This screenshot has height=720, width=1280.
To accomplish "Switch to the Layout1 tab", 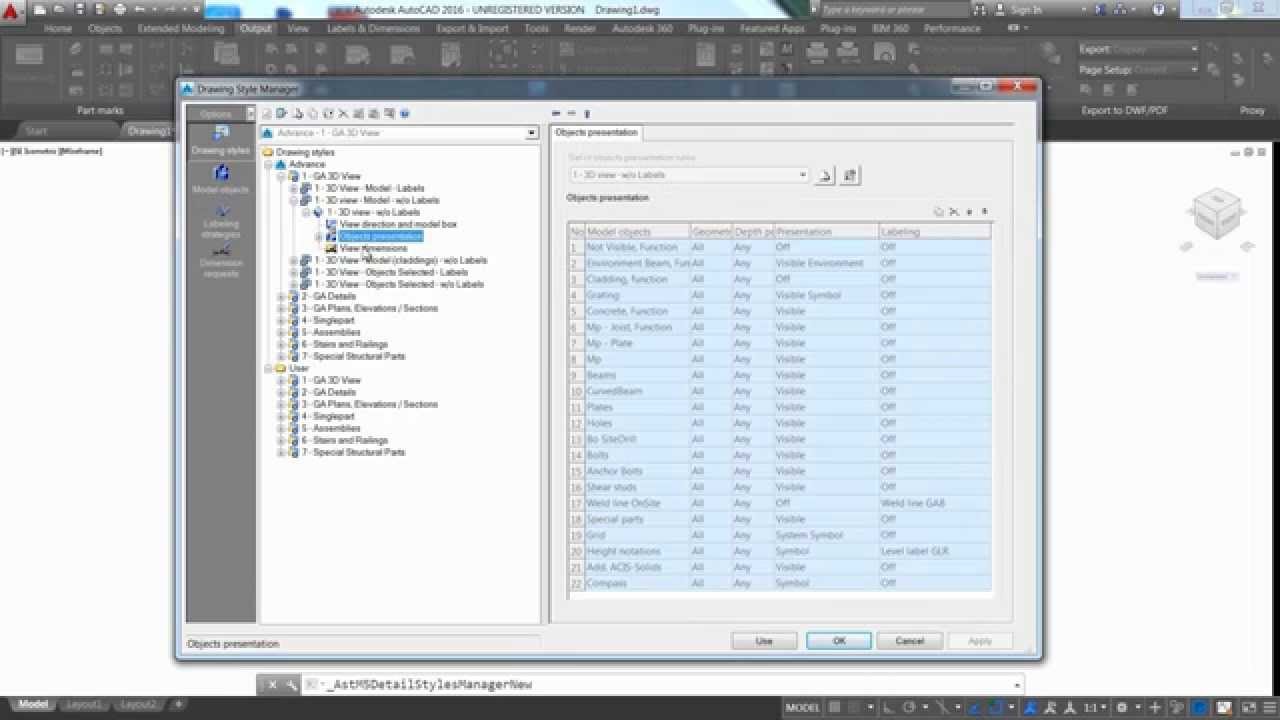I will (x=84, y=705).
